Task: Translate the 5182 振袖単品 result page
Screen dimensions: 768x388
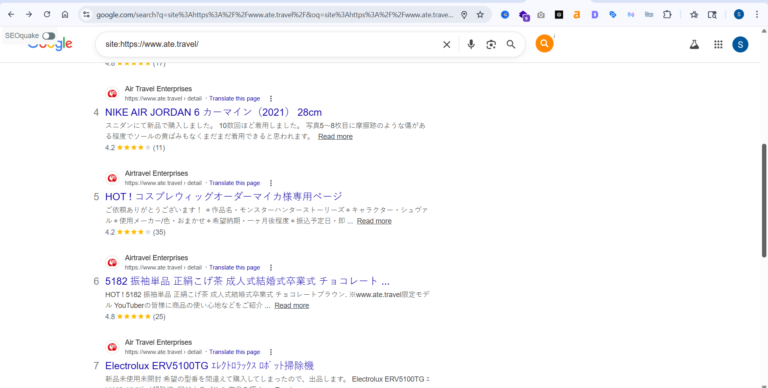Action: 235,267
